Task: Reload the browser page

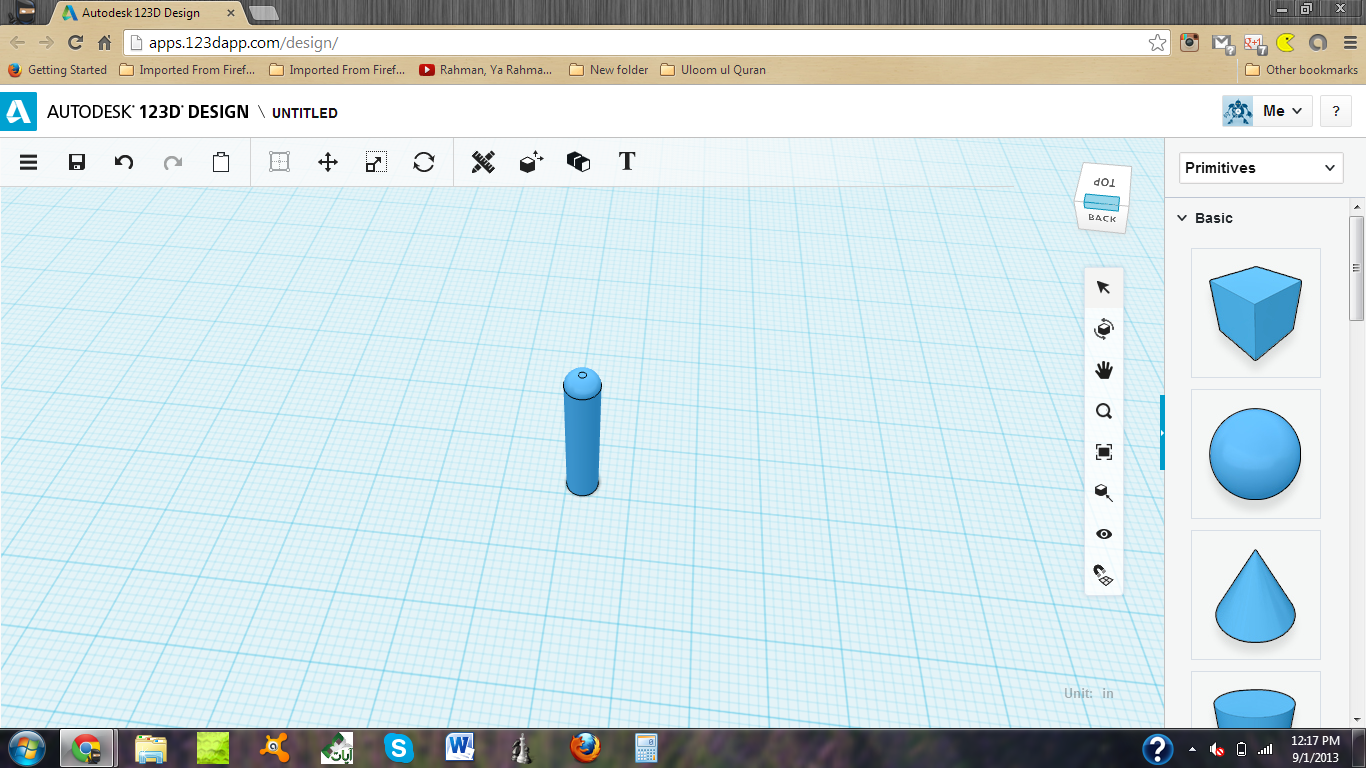Action: tap(75, 43)
